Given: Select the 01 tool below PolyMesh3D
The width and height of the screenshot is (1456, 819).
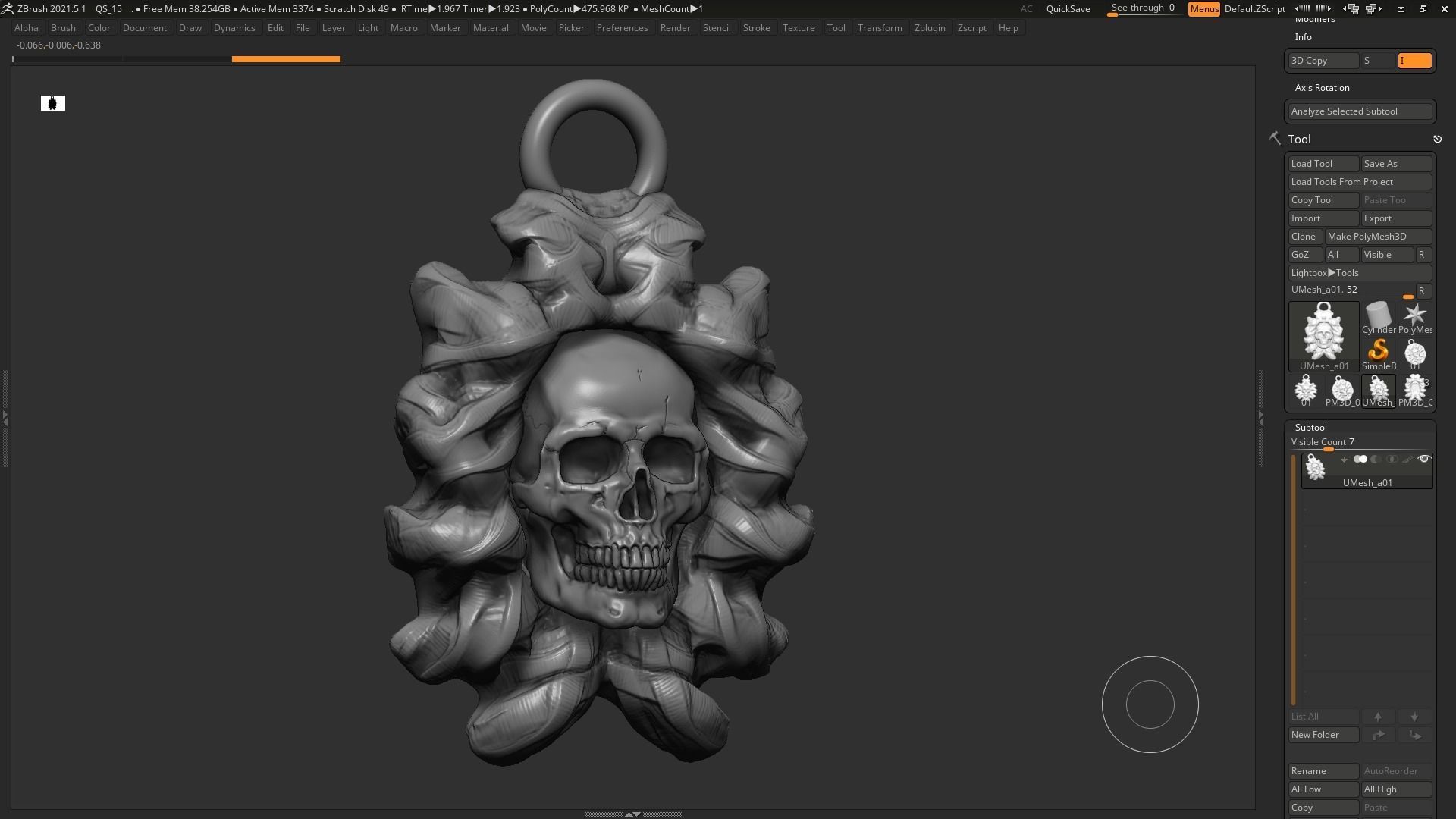Looking at the screenshot, I should pyautogui.click(x=1415, y=354).
